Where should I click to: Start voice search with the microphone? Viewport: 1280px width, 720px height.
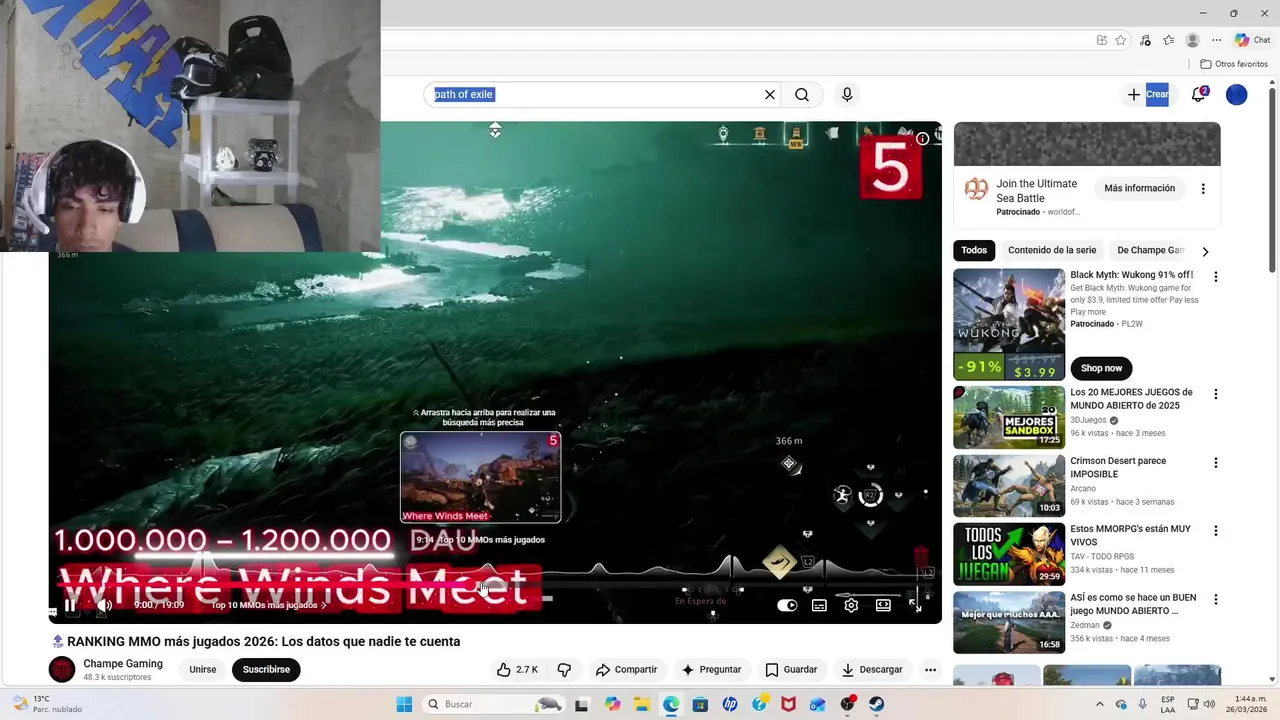point(847,95)
